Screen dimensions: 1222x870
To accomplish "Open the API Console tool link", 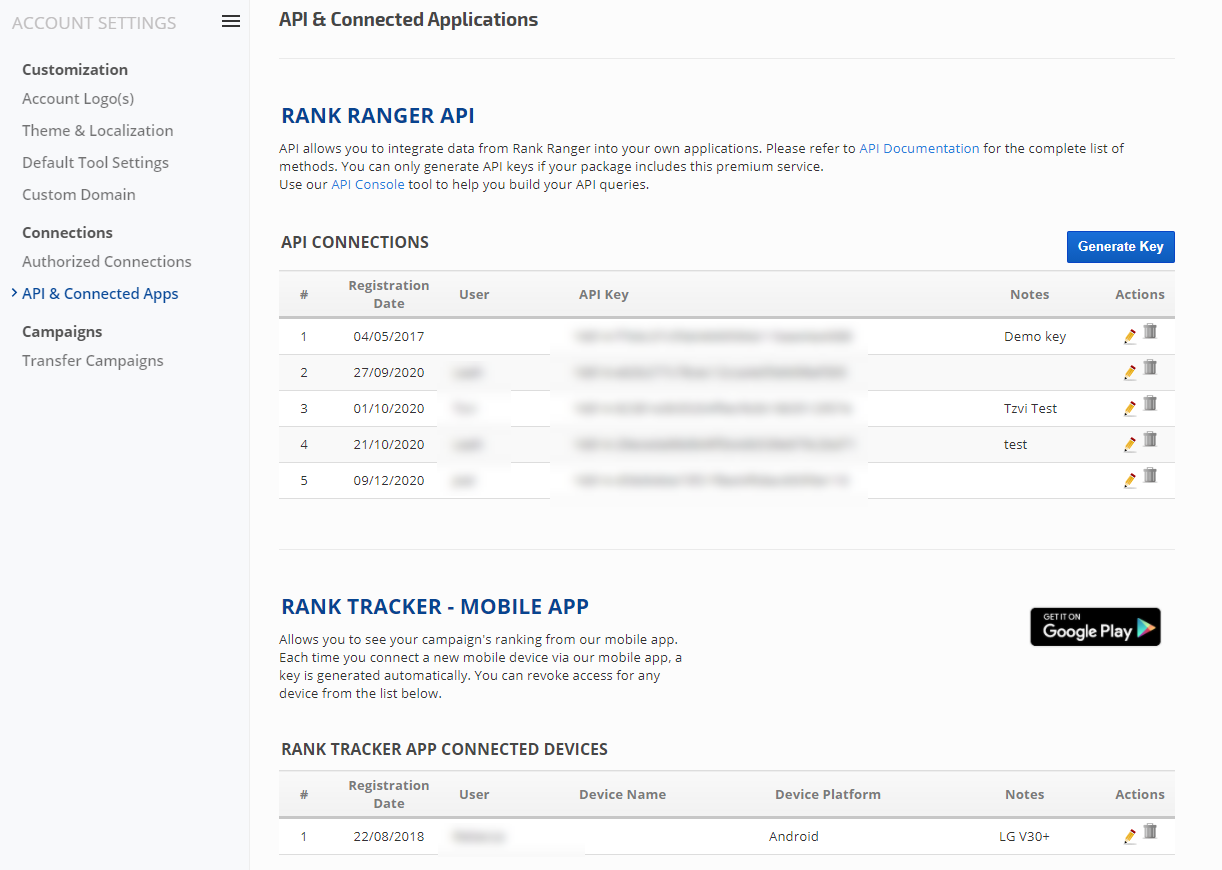I will [368, 184].
